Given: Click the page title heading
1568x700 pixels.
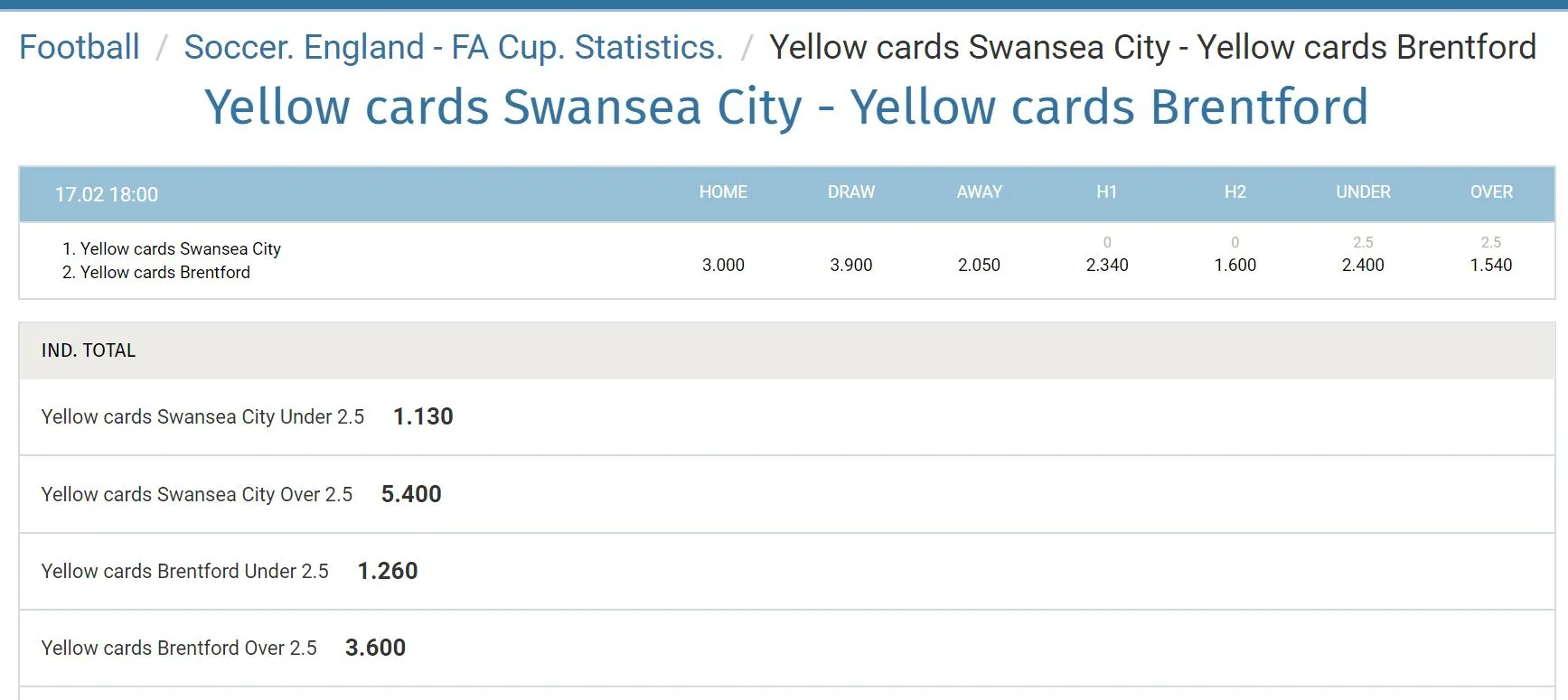Looking at the screenshot, I should 786,107.
